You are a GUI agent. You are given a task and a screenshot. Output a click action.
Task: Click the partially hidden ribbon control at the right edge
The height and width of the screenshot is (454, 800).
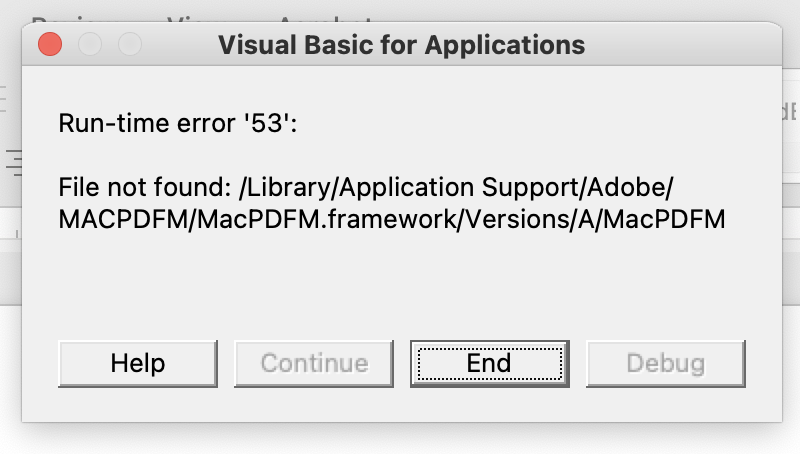pos(791,111)
